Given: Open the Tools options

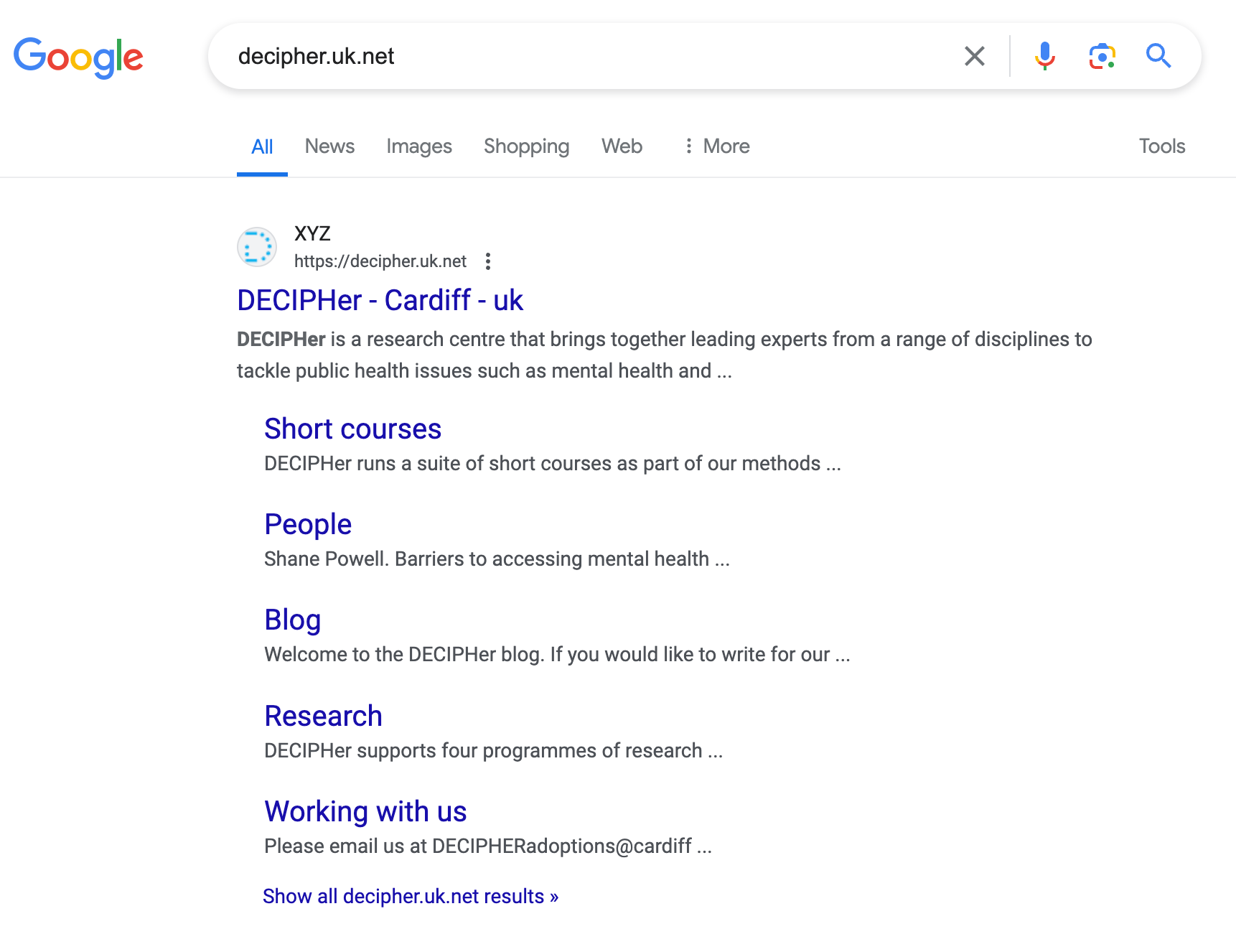Looking at the screenshot, I should (x=1161, y=146).
